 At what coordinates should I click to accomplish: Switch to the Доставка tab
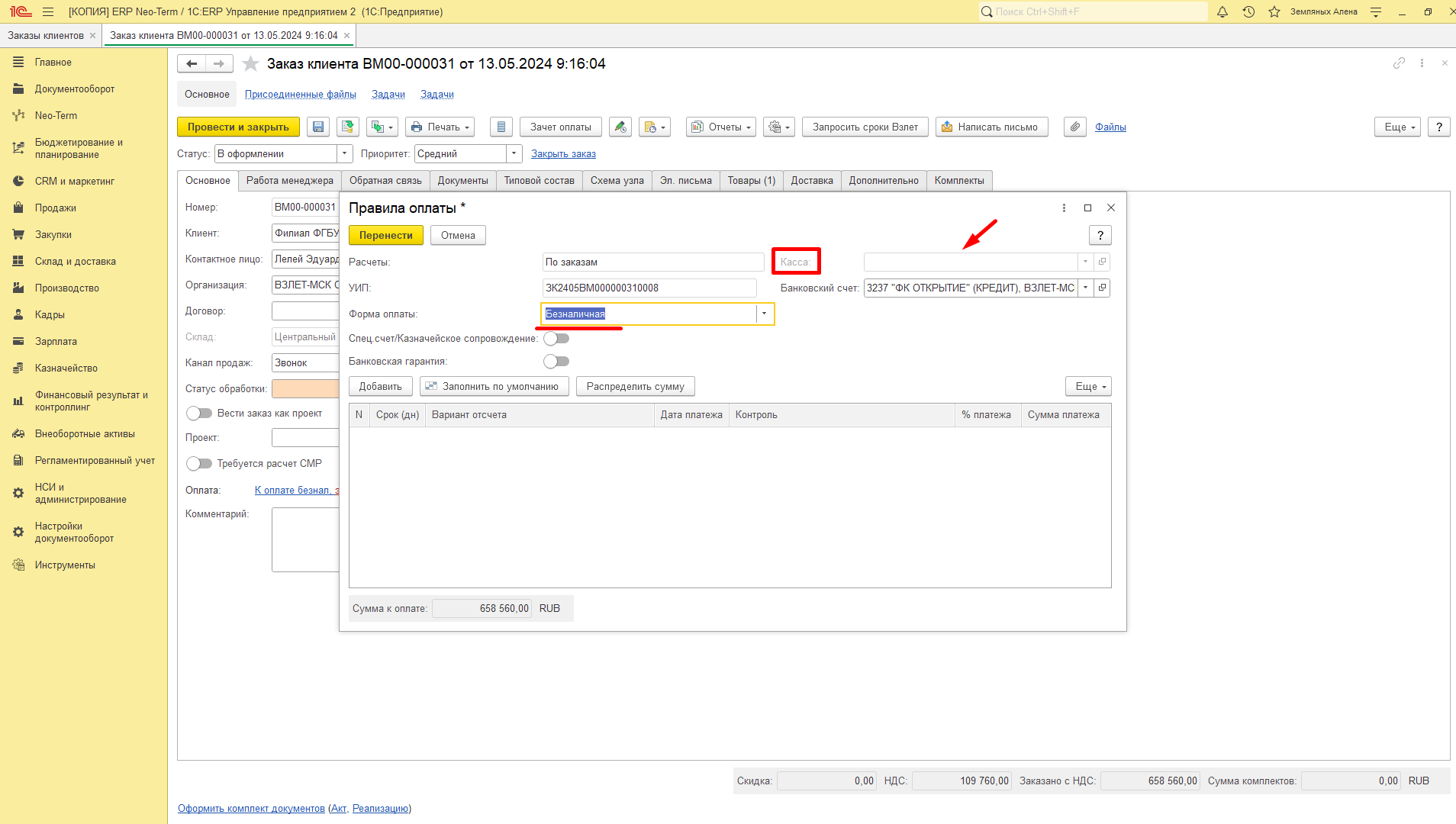tap(812, 181)
